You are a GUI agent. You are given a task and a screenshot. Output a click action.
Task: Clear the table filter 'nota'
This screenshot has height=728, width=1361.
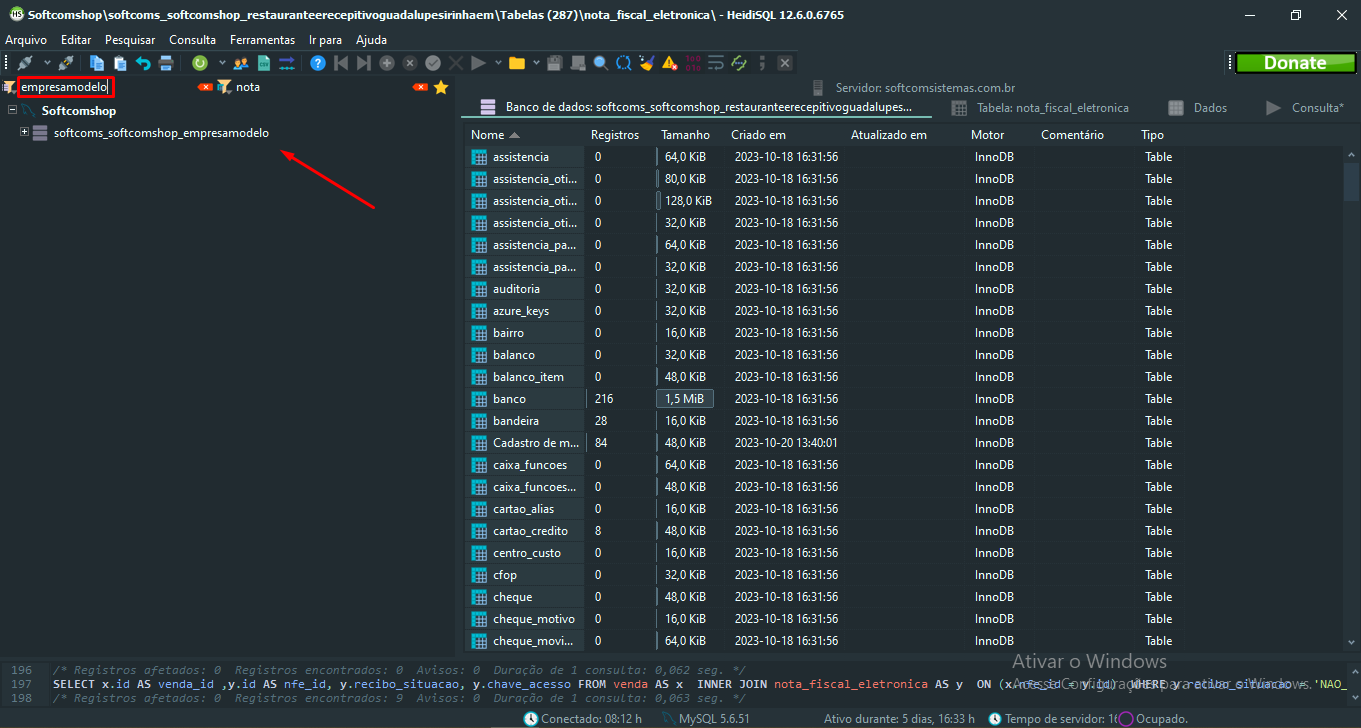point(420,87)
